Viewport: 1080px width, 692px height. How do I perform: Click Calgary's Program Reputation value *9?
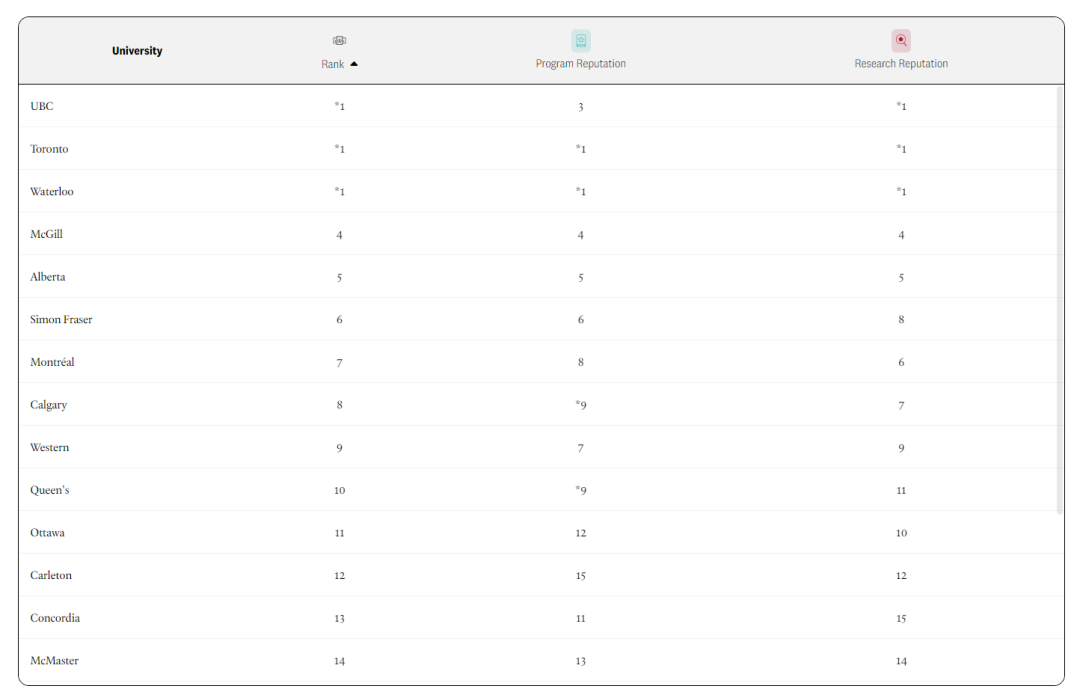[581, 405]
